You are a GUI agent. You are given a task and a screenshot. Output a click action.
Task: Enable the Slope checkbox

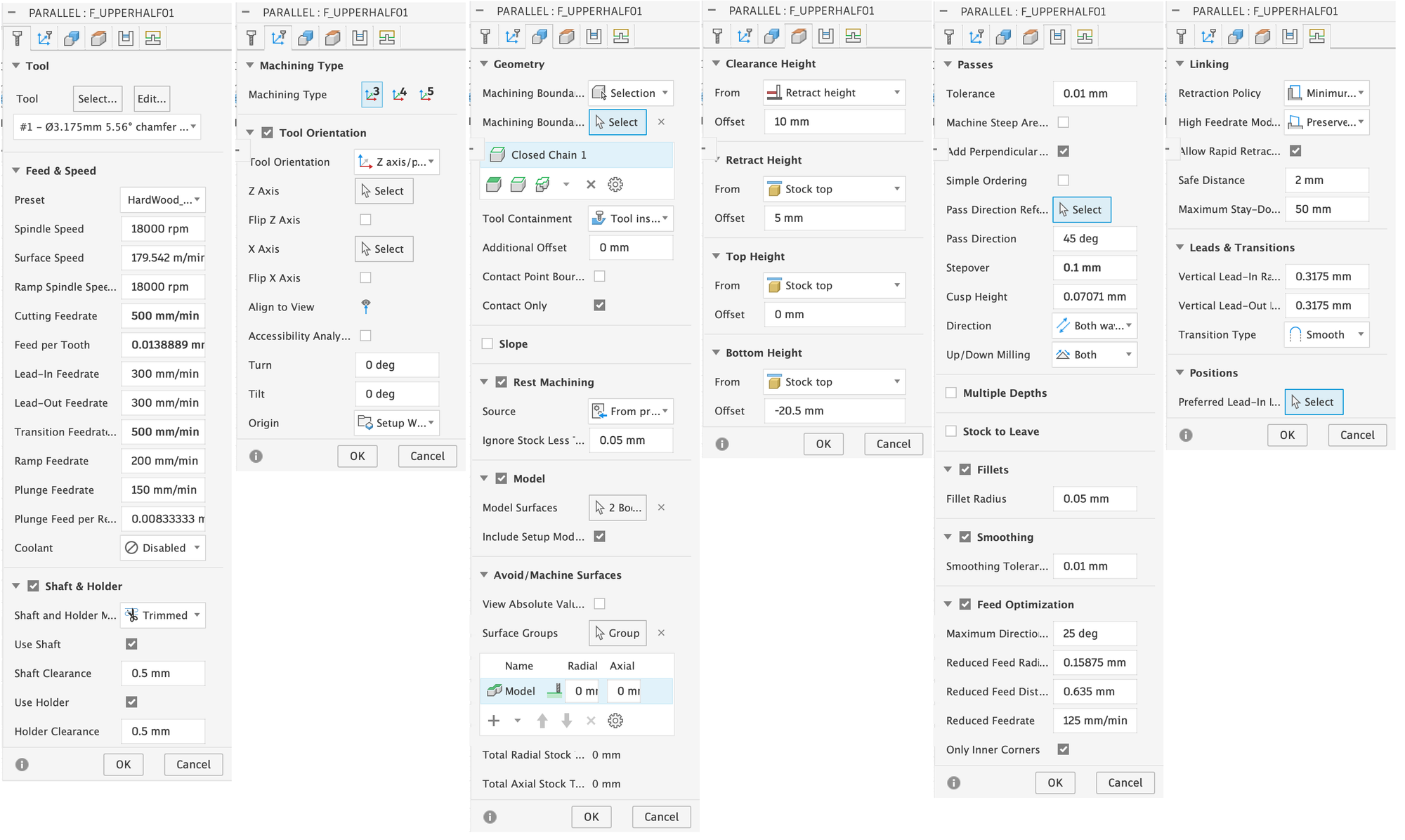pyautogui.click(x=488, y=344)
